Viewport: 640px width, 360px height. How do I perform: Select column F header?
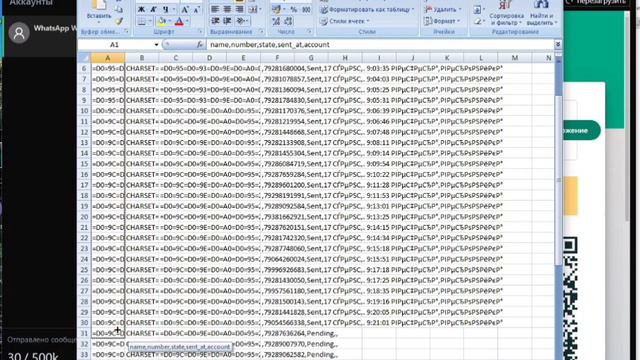[277, 58]
